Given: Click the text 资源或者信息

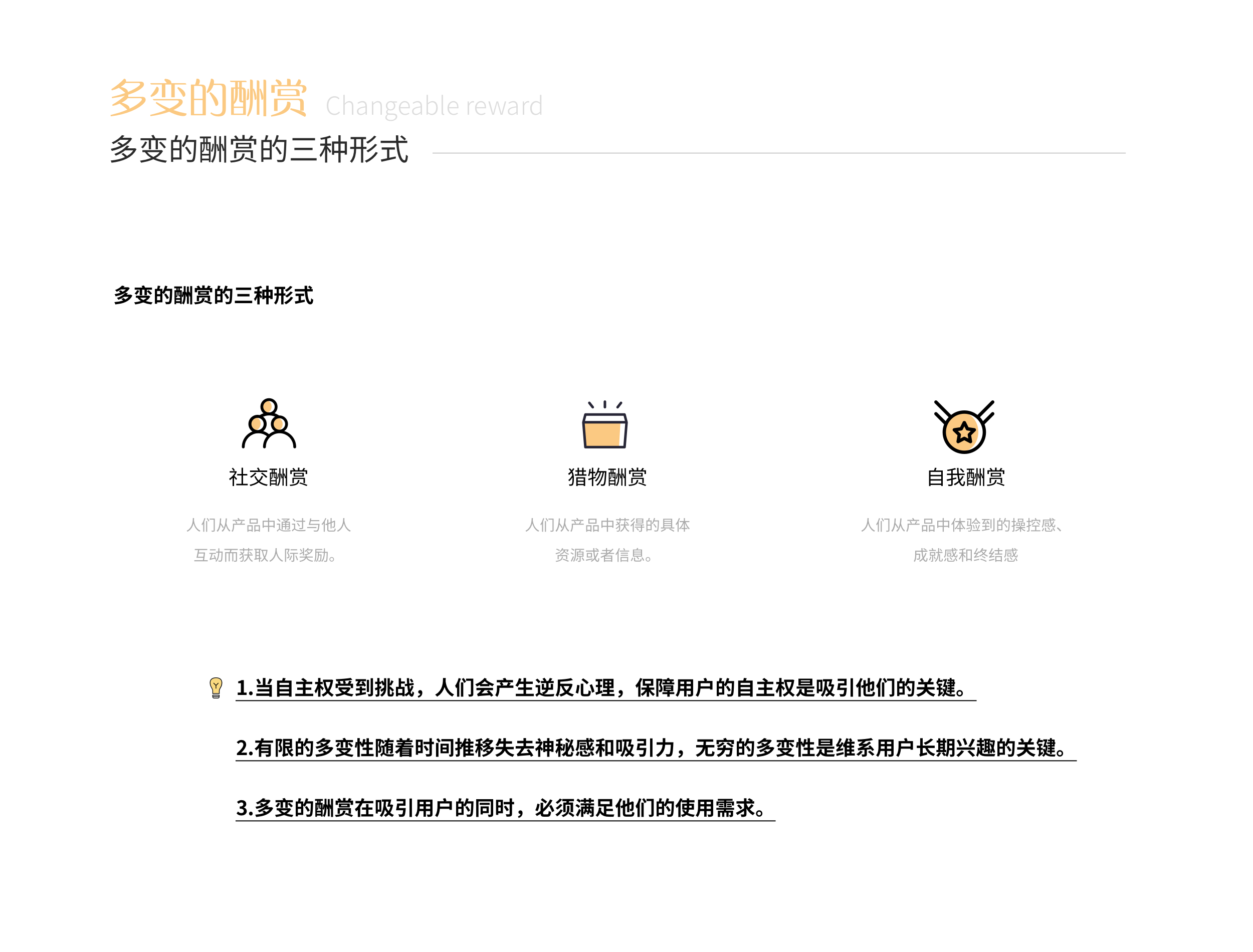Looking at the screenshot, I should [x=603, y=555].
